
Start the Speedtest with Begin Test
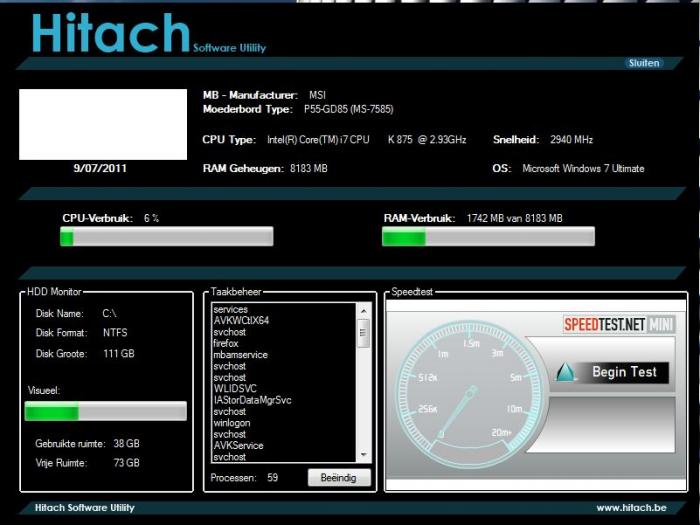[624, 372]
